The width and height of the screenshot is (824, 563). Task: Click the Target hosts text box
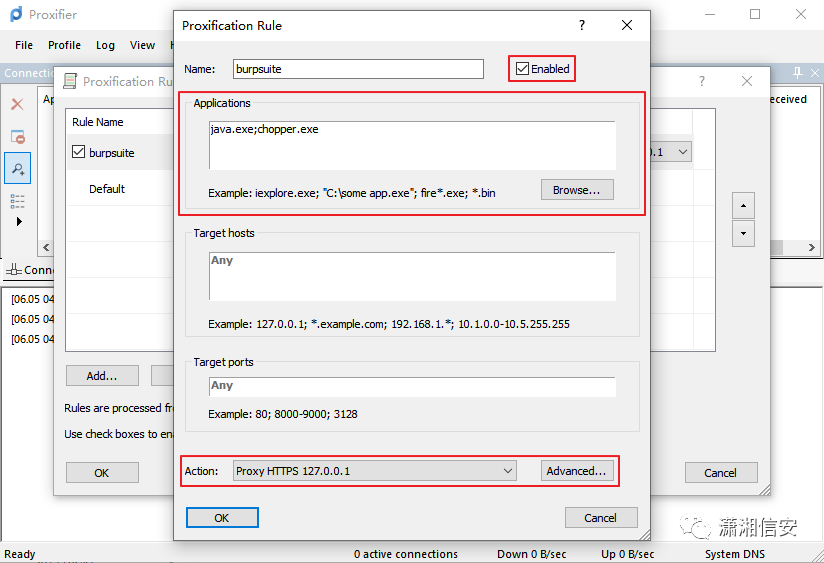pos(412,276)
